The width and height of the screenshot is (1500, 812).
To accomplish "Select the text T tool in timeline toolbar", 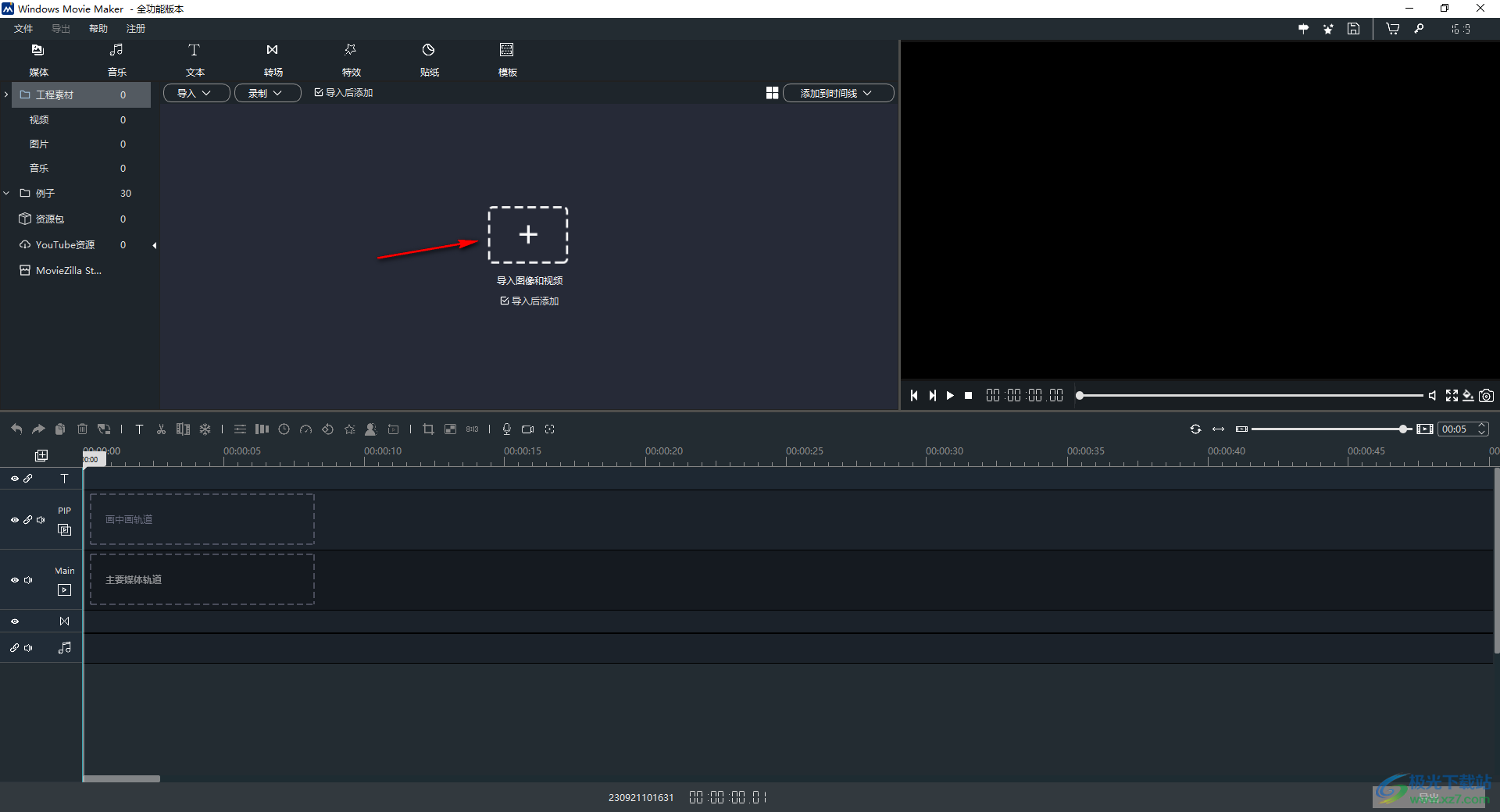I will click(139, 429).
